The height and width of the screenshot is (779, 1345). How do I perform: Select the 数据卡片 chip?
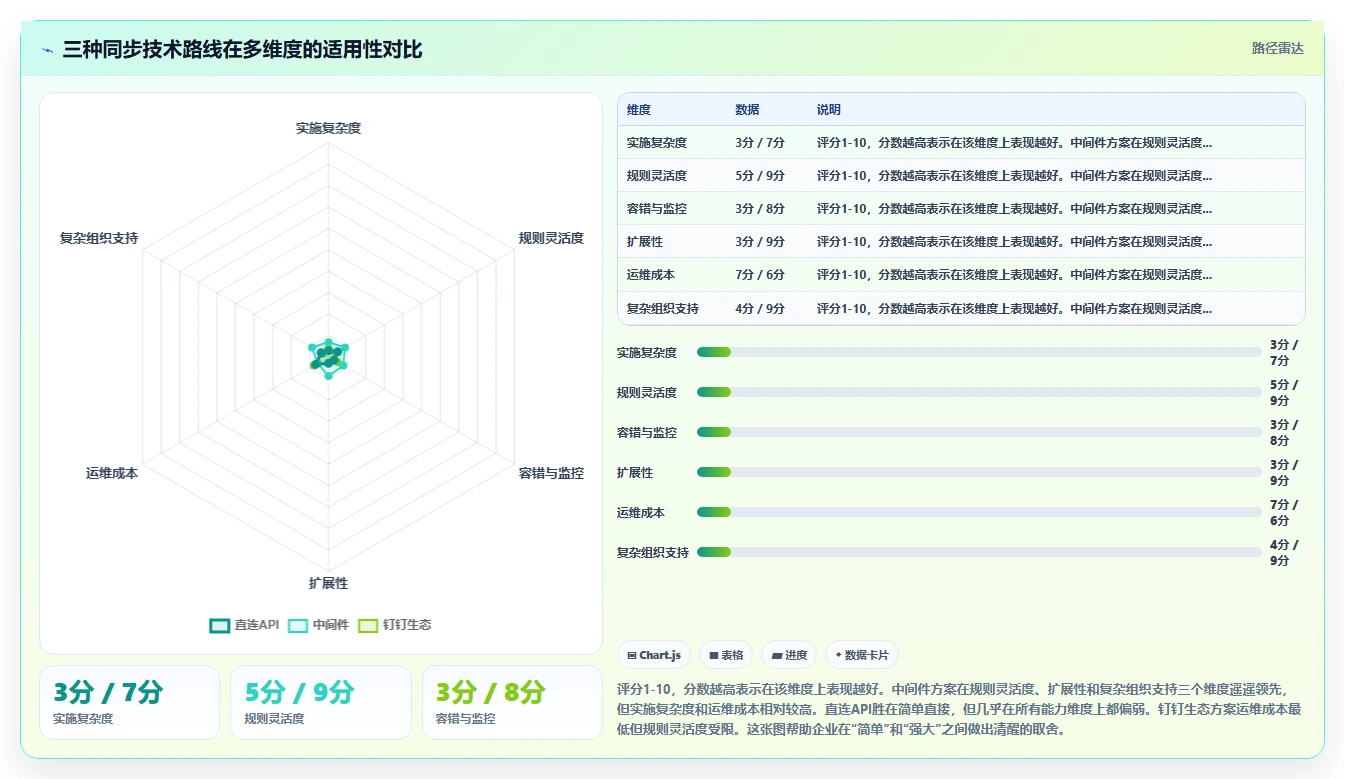pyautogui.click(x=861, y=655)
